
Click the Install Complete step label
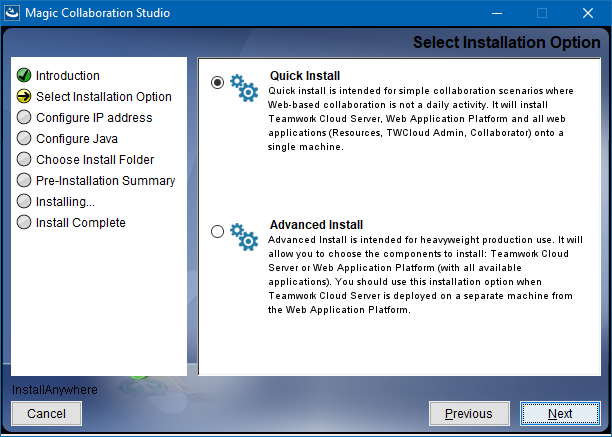pos(81,223)
